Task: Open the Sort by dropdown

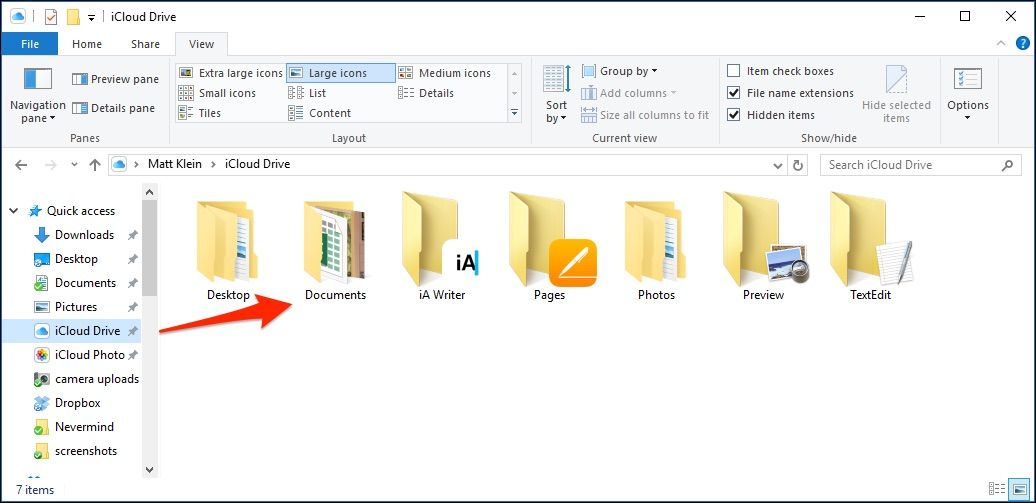Action: [x=556, y=95]
